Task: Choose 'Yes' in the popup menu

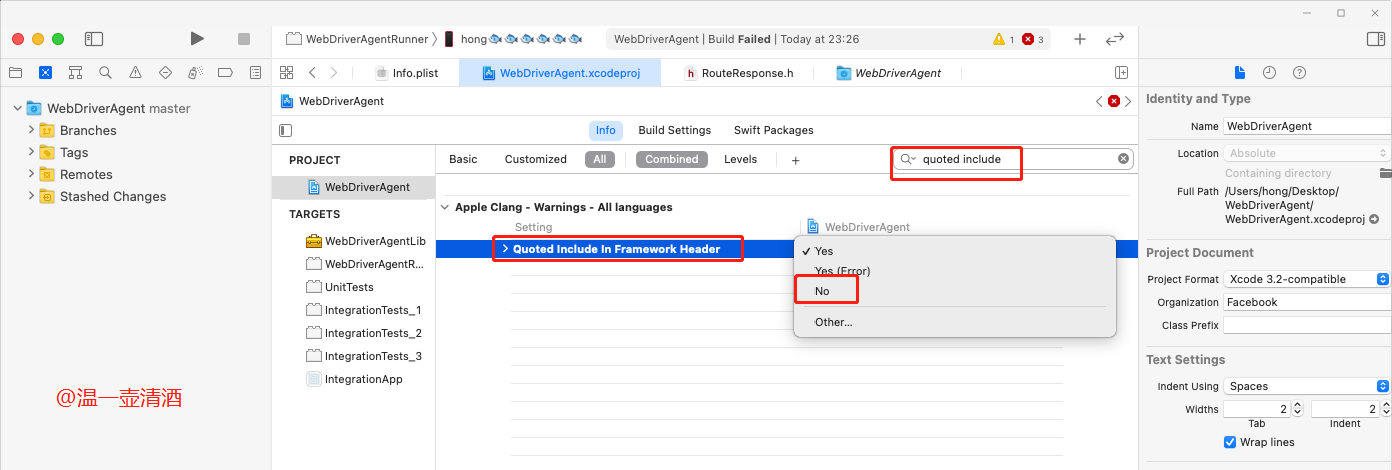Action: 954,251
